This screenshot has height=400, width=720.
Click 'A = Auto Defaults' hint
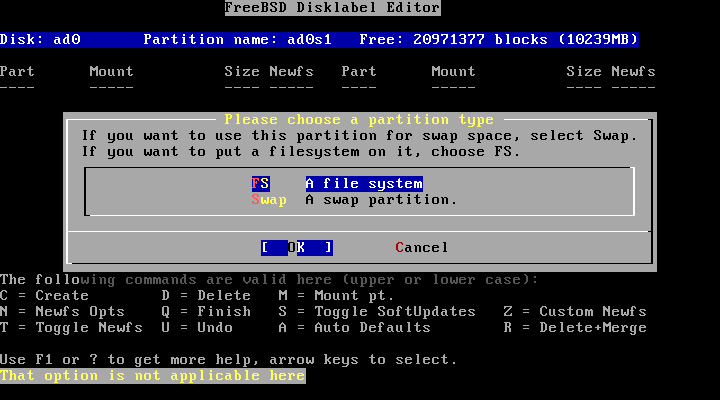coord(354,328)
